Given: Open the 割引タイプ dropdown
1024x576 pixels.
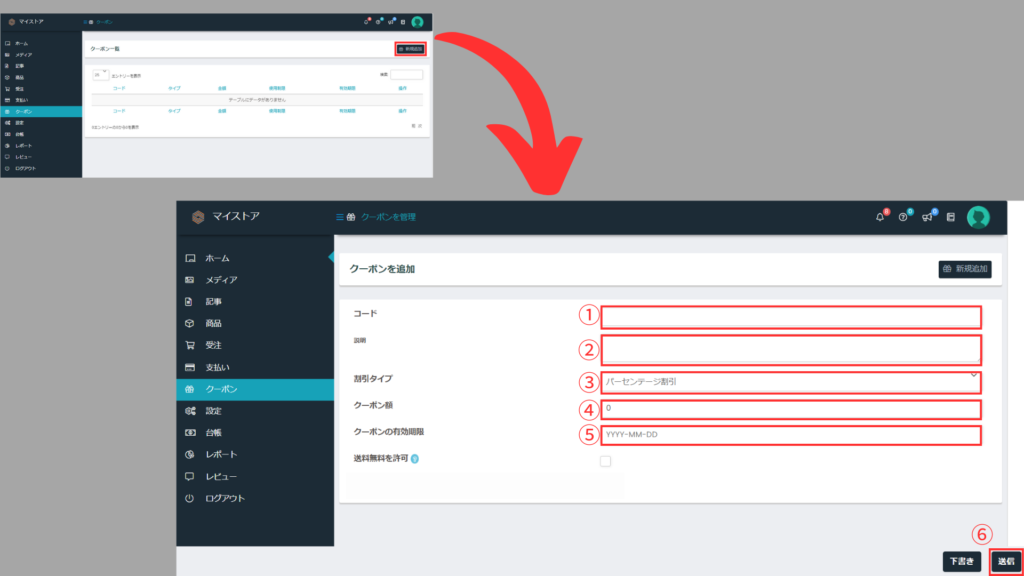Looking at the screenshot, I should pos(790,381).
